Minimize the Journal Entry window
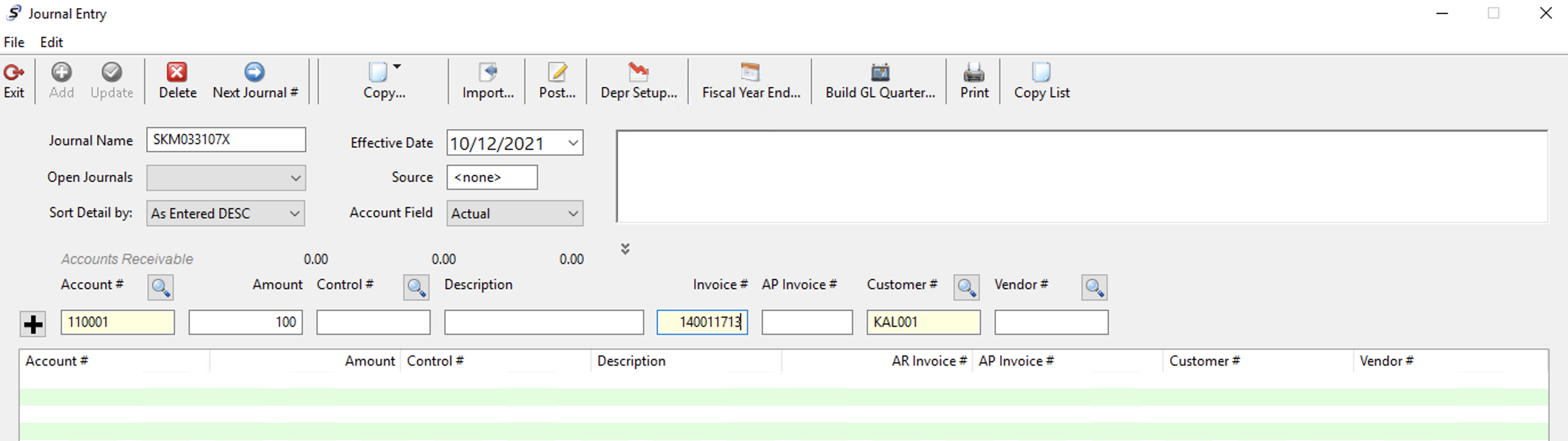This screenshot has width=1568, height=441. click(1442, 13)
